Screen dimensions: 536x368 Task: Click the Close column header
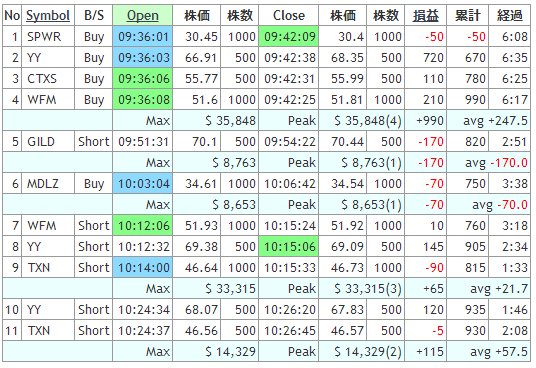pos(289,15)
